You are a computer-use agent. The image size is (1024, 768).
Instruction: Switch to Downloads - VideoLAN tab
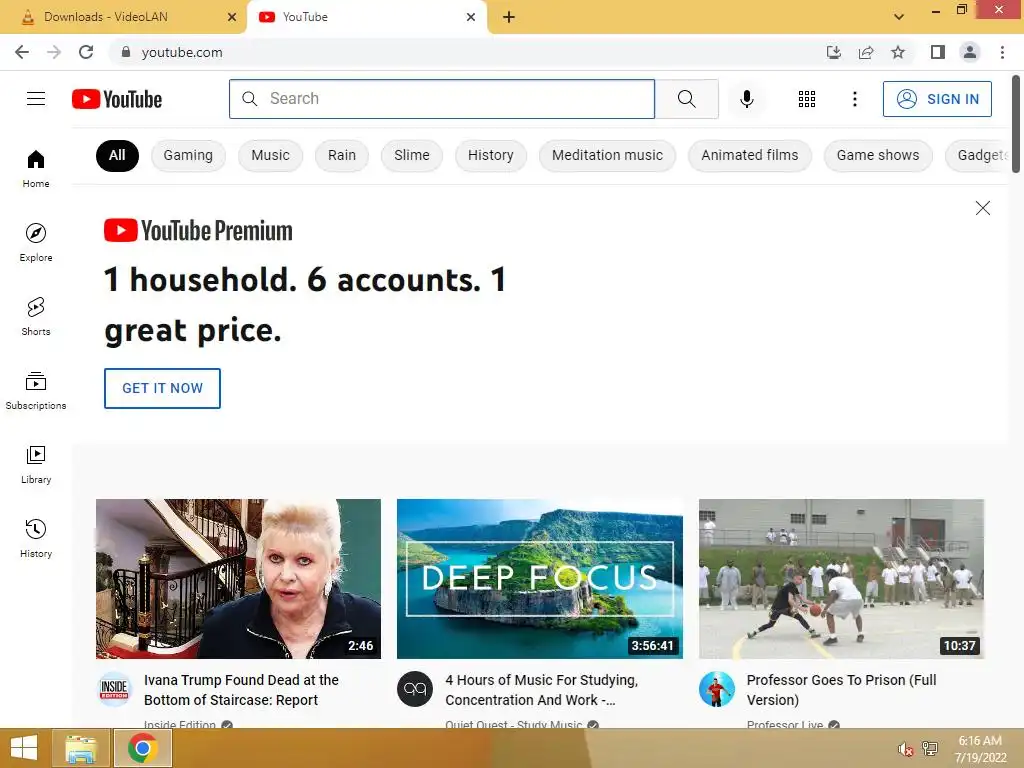[x=123, y=17]
